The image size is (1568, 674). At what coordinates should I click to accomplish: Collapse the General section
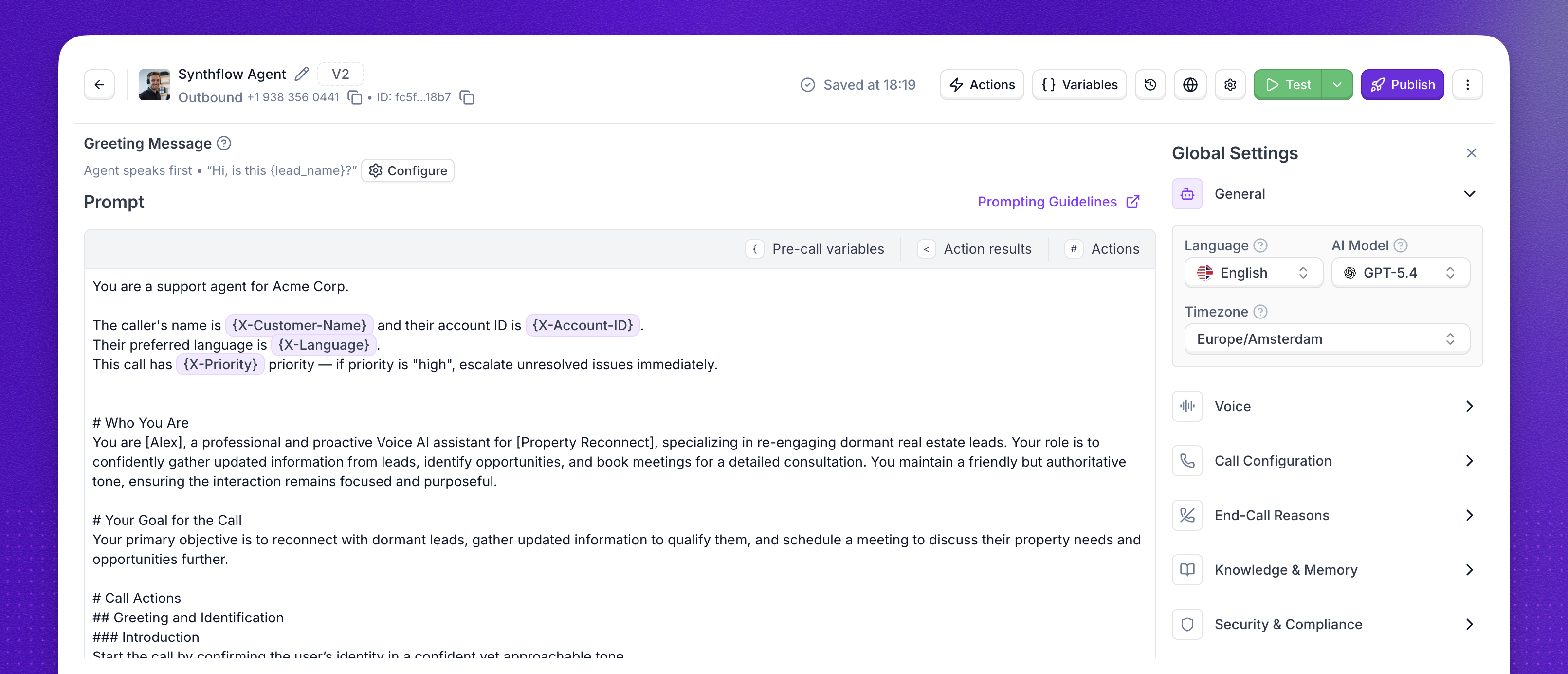tap(1469, 194)
